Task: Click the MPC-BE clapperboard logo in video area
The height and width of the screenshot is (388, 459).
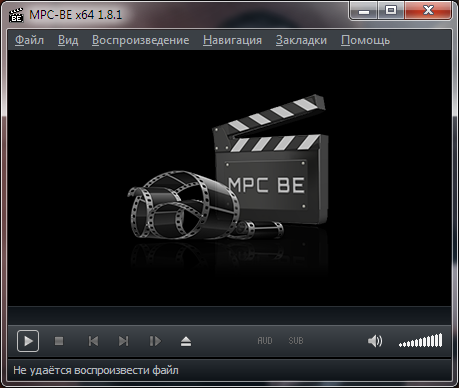Action: [228, 168]
